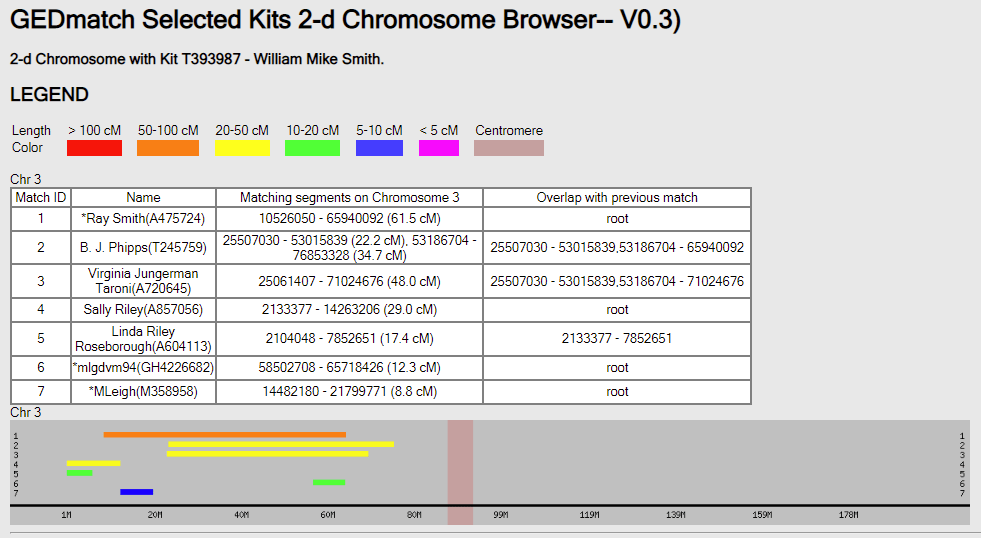Click the orange segment bar for match 1
This screenshot has width=981, height=538.
224,435
